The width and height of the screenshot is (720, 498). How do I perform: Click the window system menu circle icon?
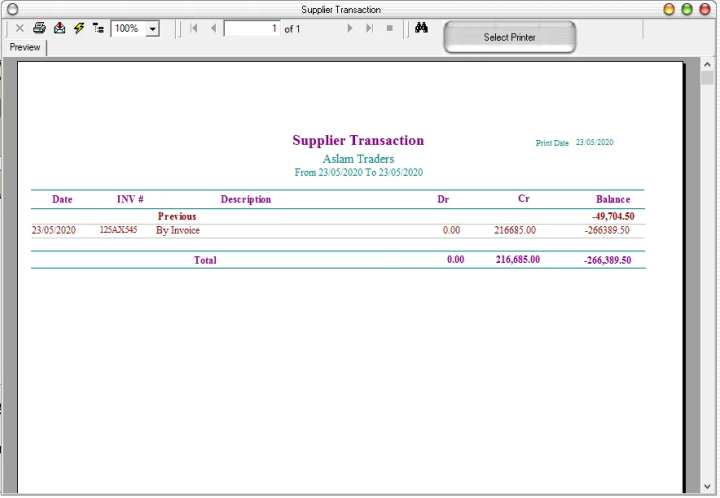click(13, 9)
